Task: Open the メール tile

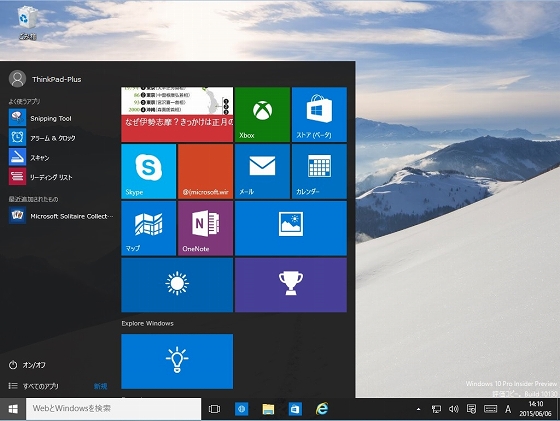Action: (x=262, y=171)
